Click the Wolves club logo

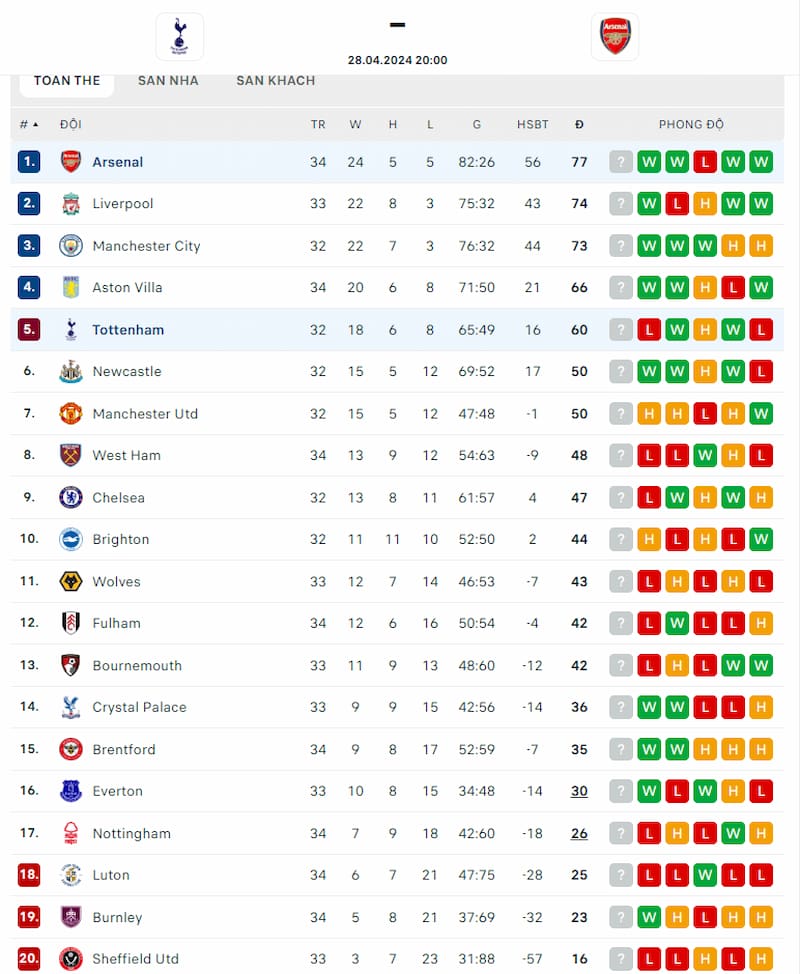tap(70, 581)
